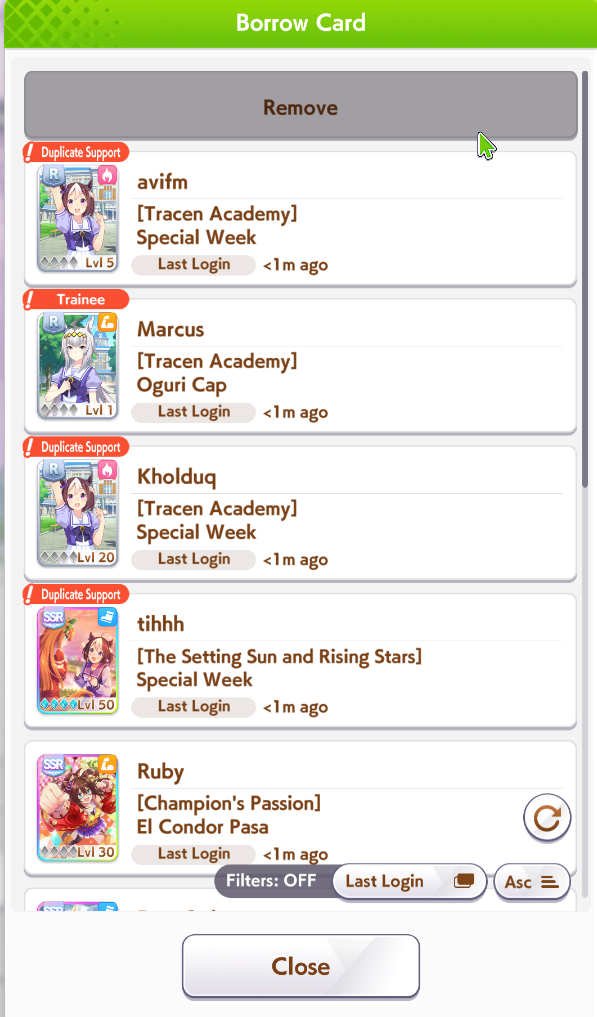Screen dimensions: 597x1017
Task: Open the Last Login sort dropdown
Action: (x=409, y=881)
